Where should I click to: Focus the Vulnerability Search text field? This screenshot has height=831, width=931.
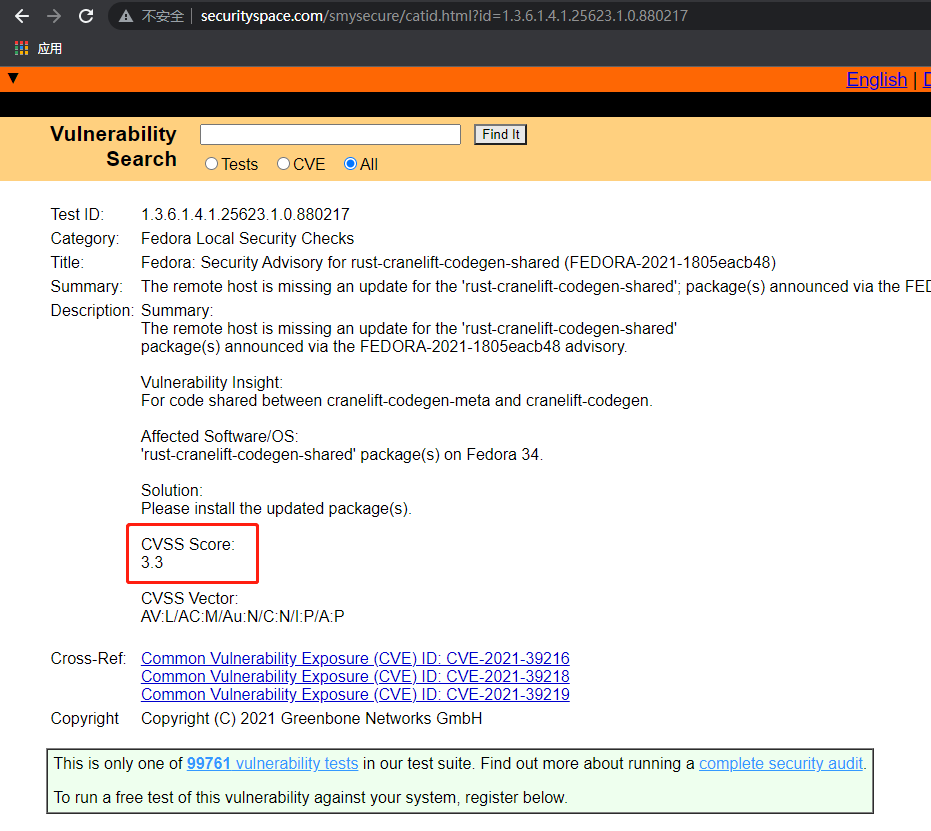330,134
